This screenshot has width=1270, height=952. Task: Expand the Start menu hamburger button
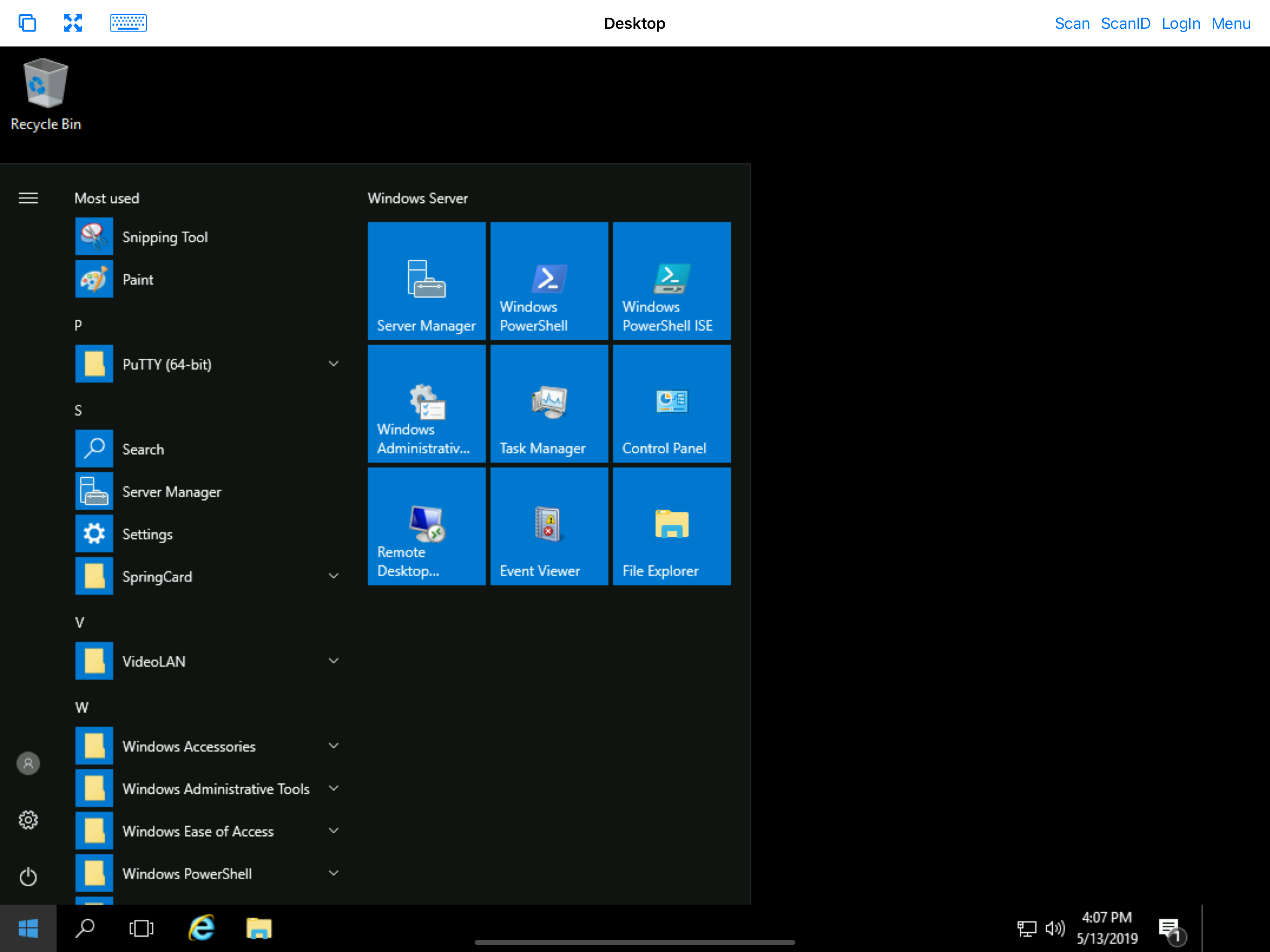(x=28, y=198)
